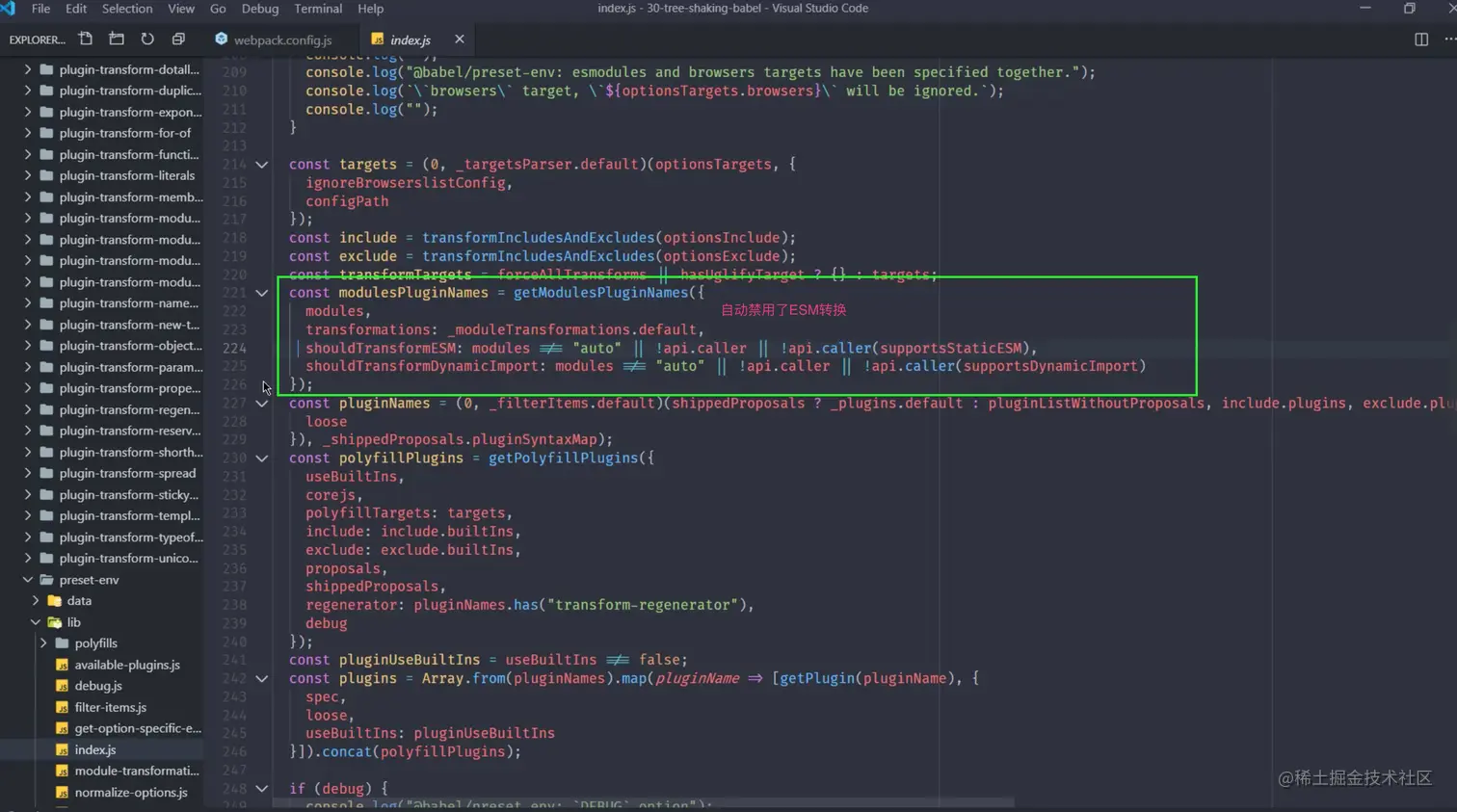
Task: Open the editor More Actions menu
Action: tap(1449, 39)
